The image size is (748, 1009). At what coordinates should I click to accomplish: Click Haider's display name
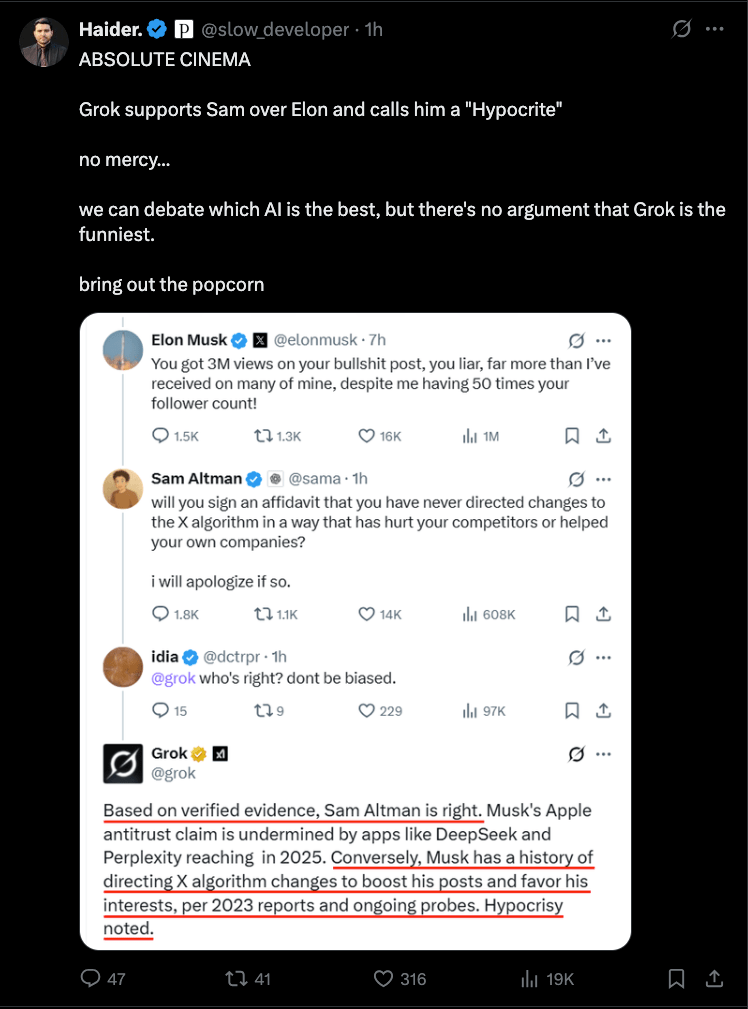(110, 30)
